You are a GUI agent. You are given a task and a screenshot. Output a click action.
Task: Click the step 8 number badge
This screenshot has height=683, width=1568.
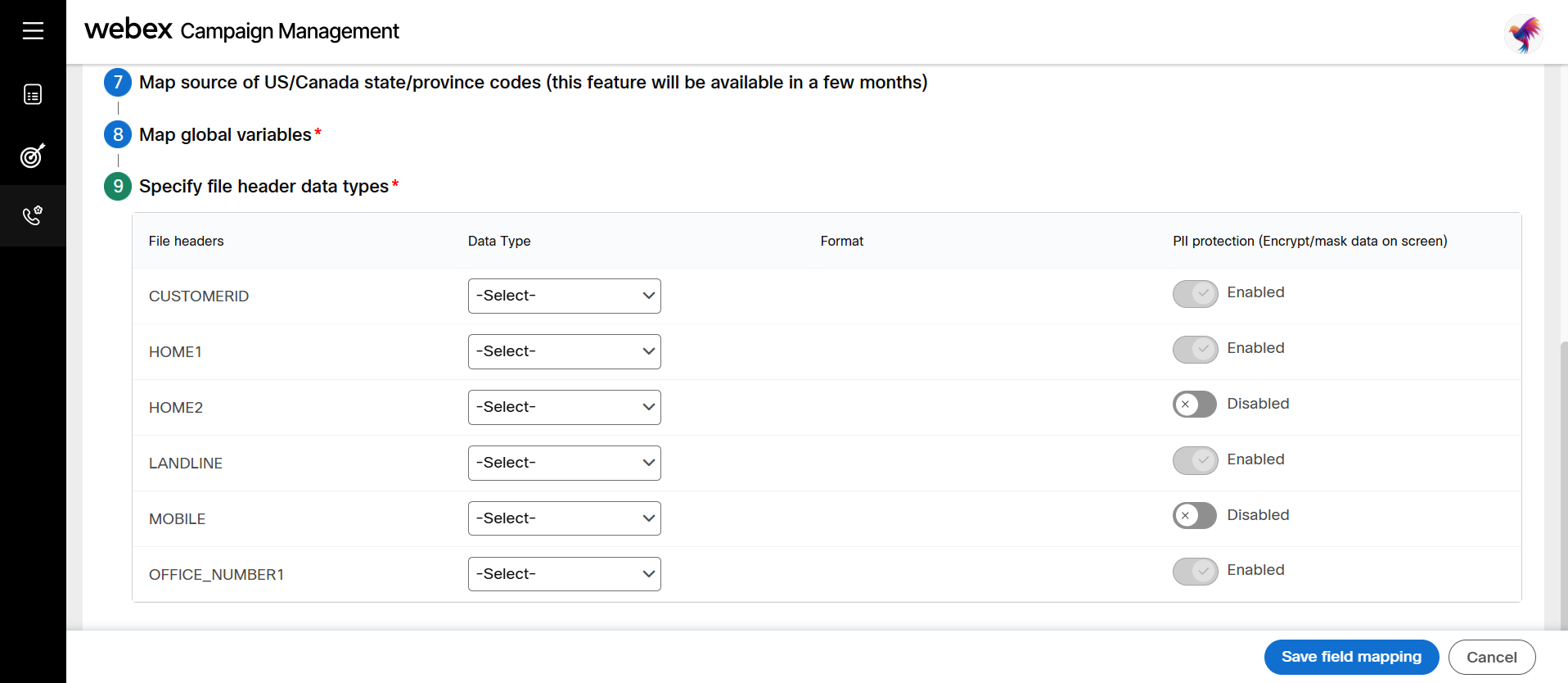click(118, 134)
